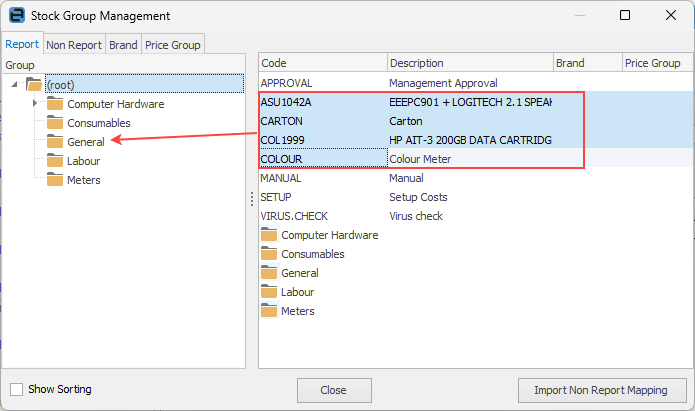Click Labour folder icon in left tree

tap(55, 161)
